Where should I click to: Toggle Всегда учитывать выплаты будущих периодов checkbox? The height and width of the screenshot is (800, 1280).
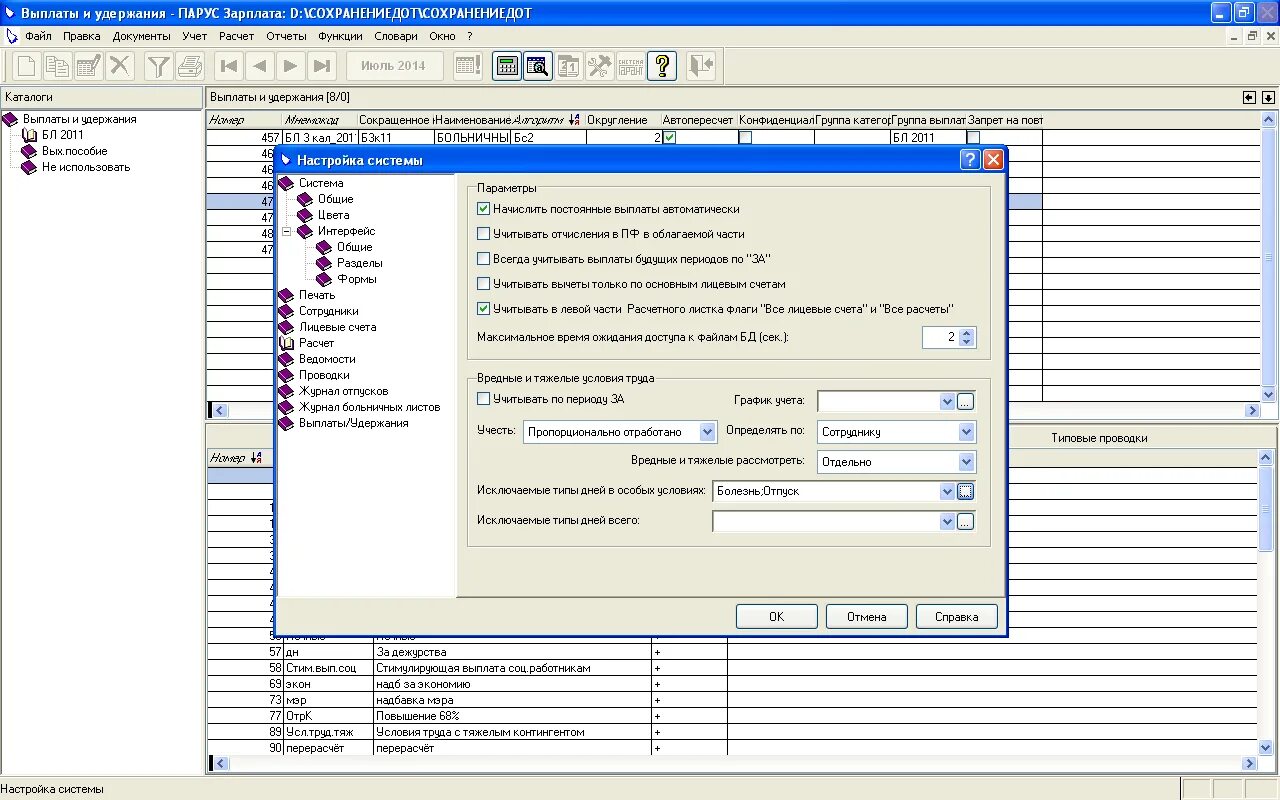[484, 259]
